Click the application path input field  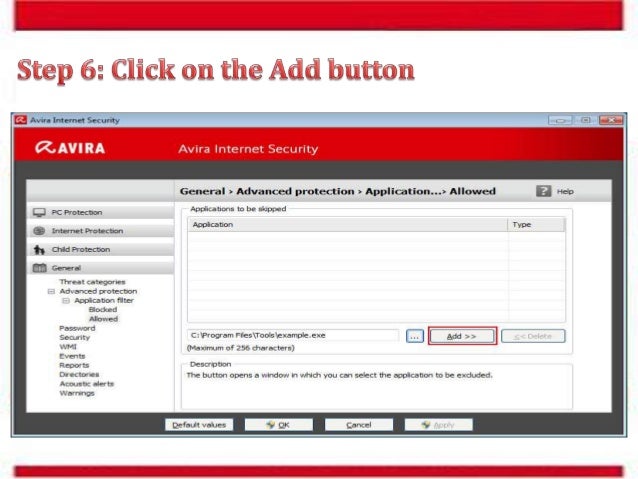293,335
